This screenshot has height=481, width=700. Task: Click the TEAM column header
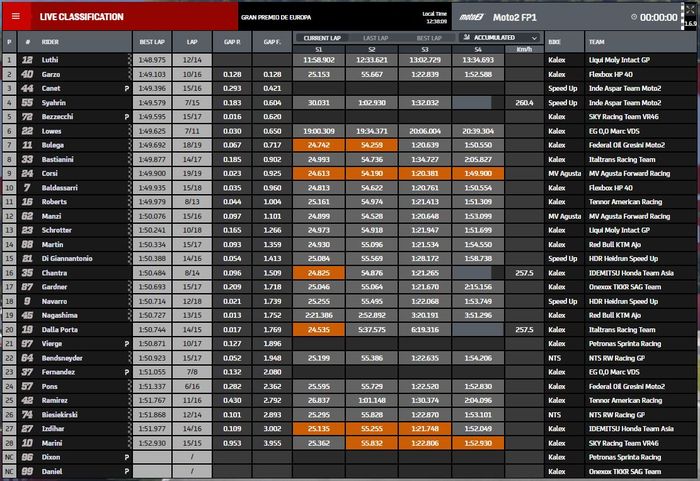[x=596, y=42]
